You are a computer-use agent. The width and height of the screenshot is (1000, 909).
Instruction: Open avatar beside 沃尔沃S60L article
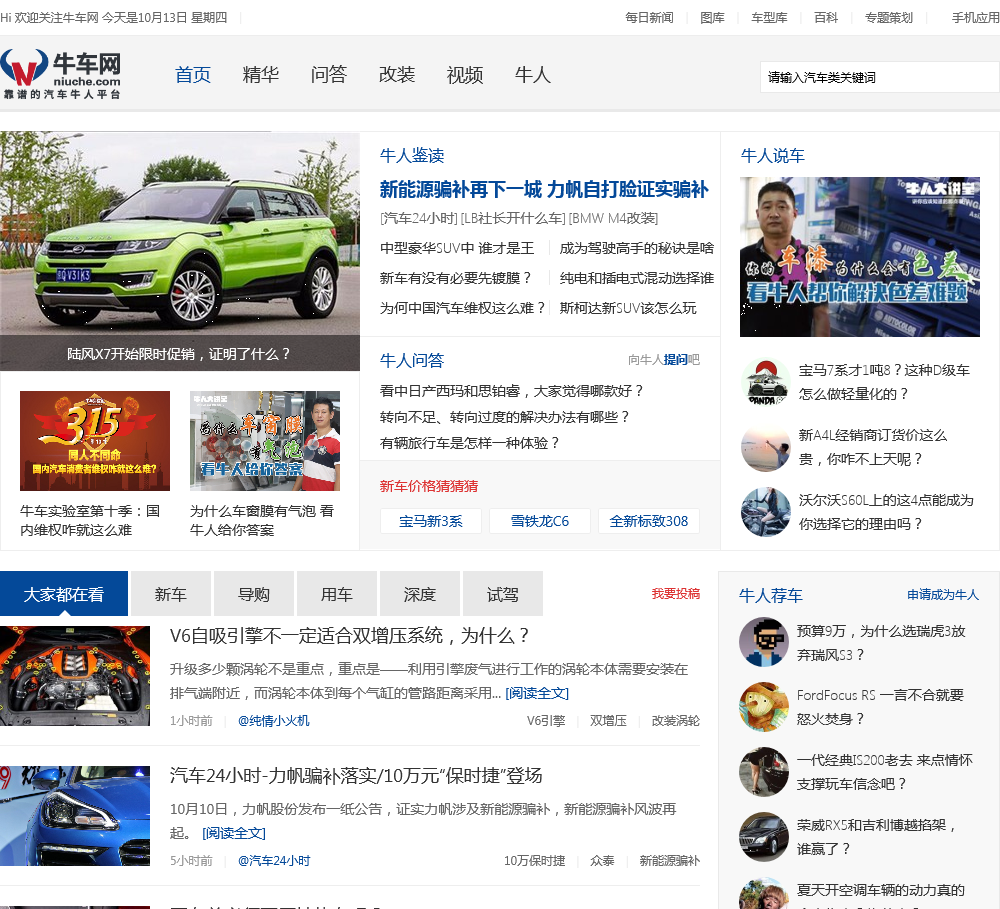(766, 512)
